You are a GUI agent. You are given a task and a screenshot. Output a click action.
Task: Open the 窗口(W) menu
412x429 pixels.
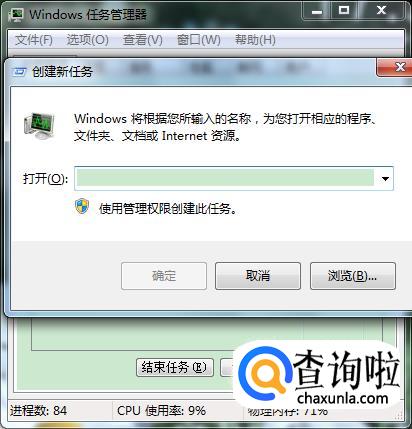click(198, 40)
